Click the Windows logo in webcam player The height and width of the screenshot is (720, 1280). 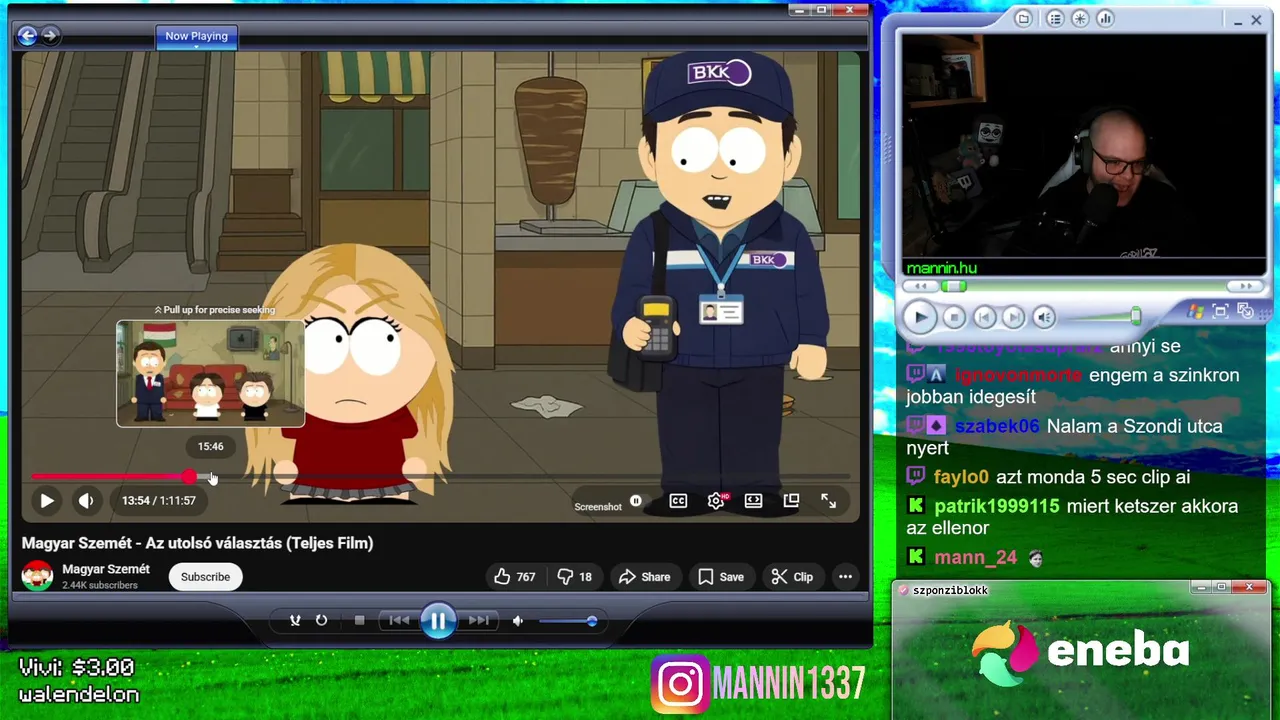coord(1196,311)
